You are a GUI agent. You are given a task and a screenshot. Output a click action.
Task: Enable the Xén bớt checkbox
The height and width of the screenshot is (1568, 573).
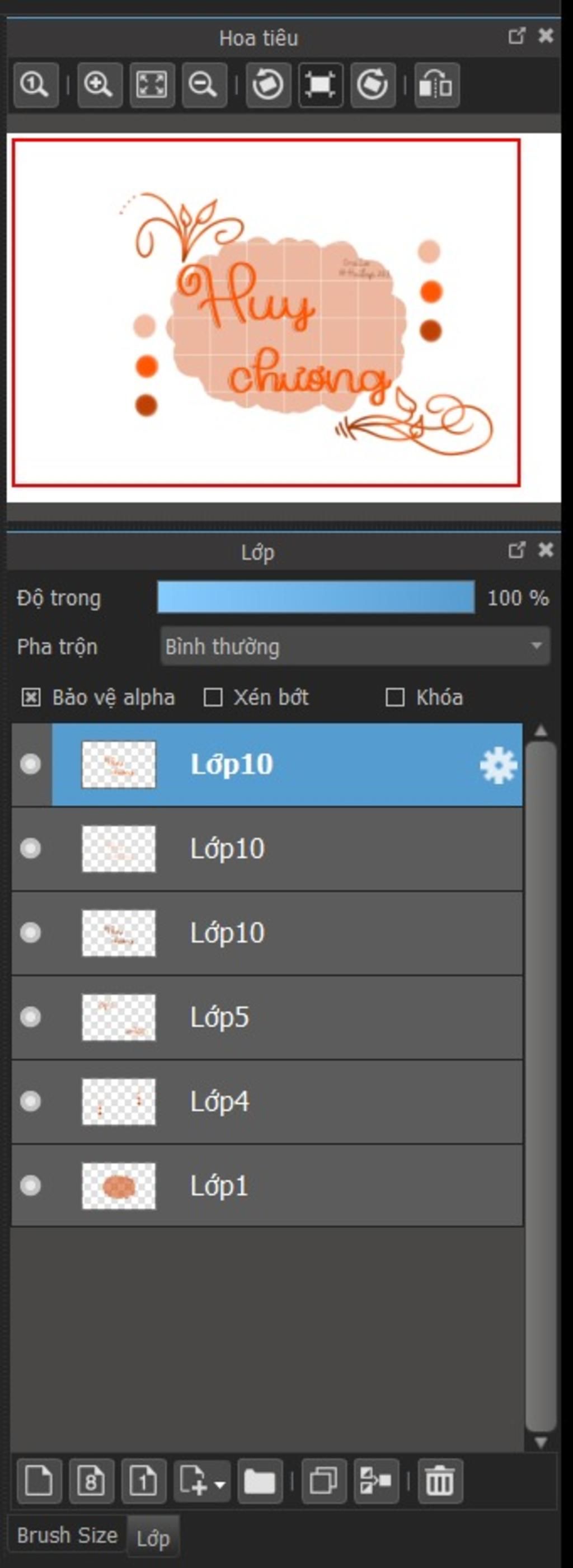(212, 697)
